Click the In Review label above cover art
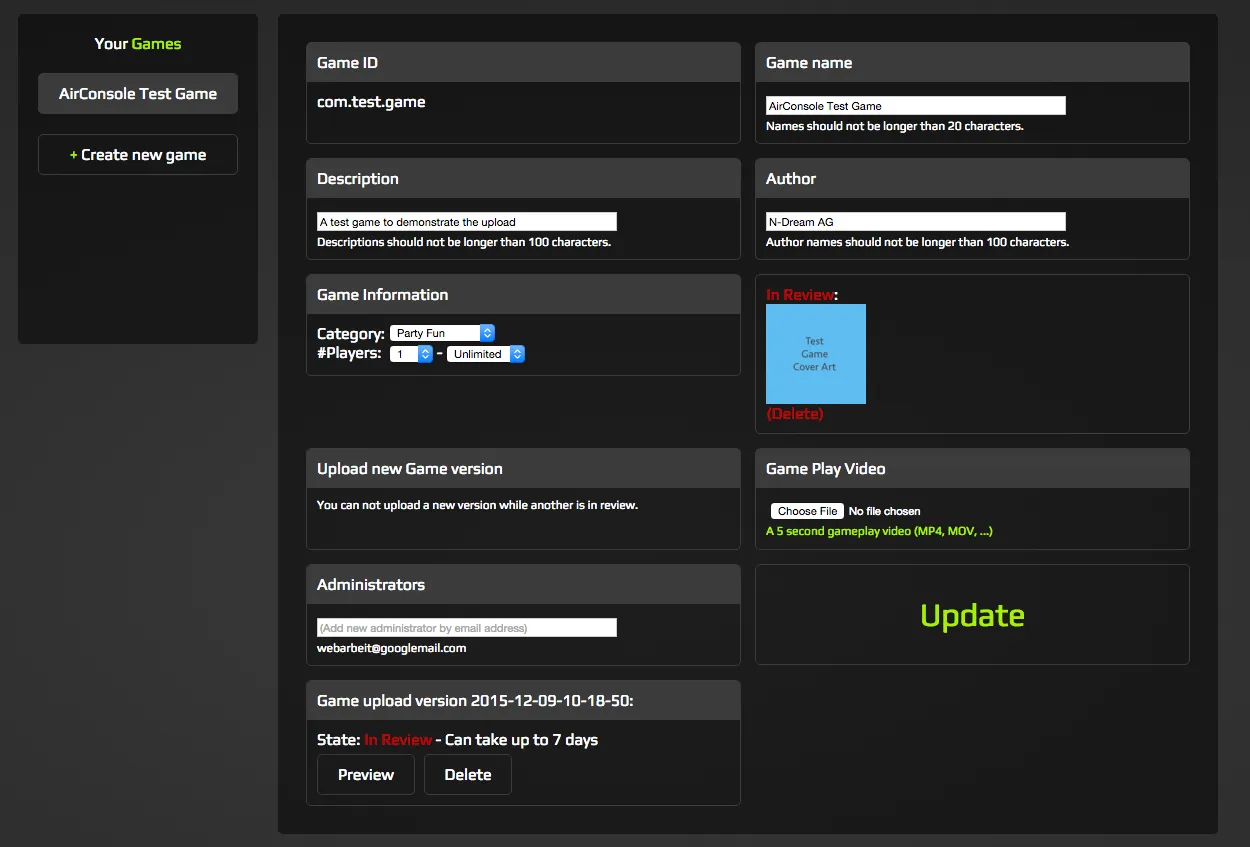This screenshot has width=1250, height=847. [800, 295]
